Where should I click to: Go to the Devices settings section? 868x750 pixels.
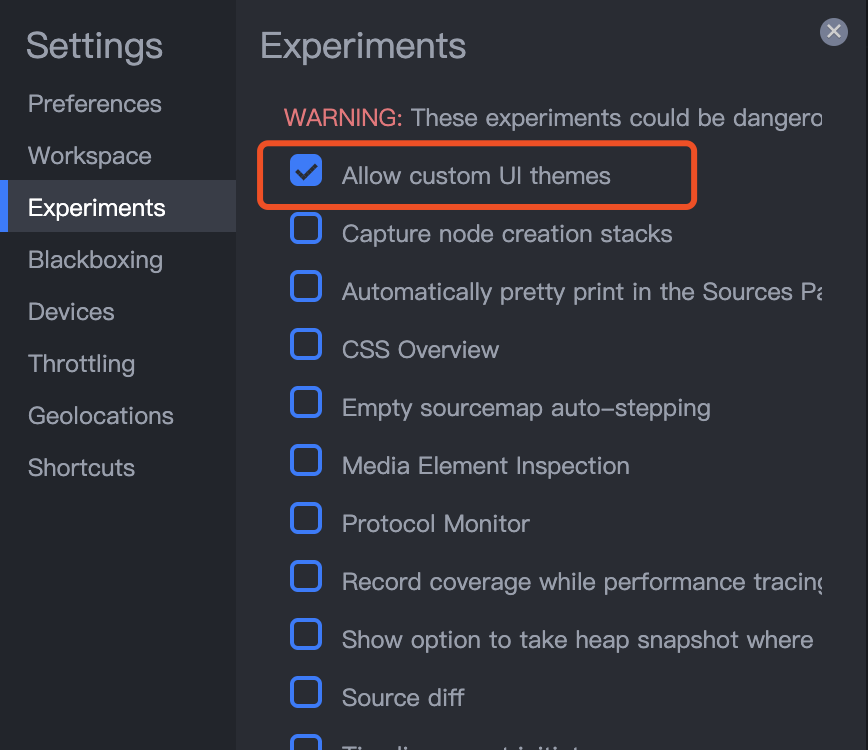click(70, 311)
